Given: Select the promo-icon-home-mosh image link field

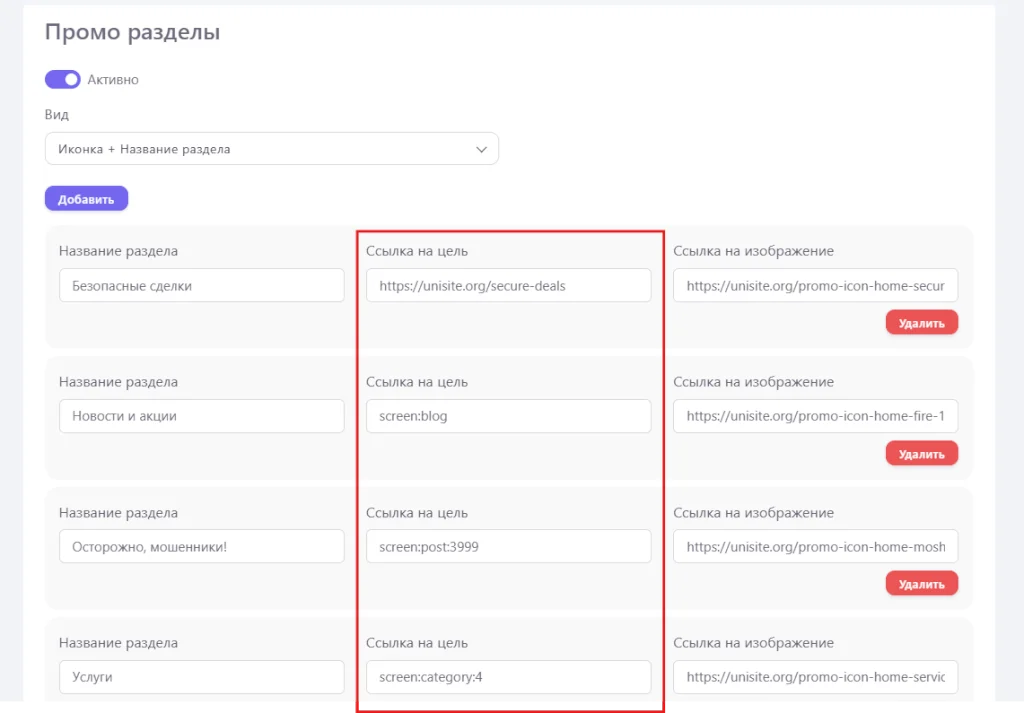Looking at the screenshot, I should (x=815, y=546).
